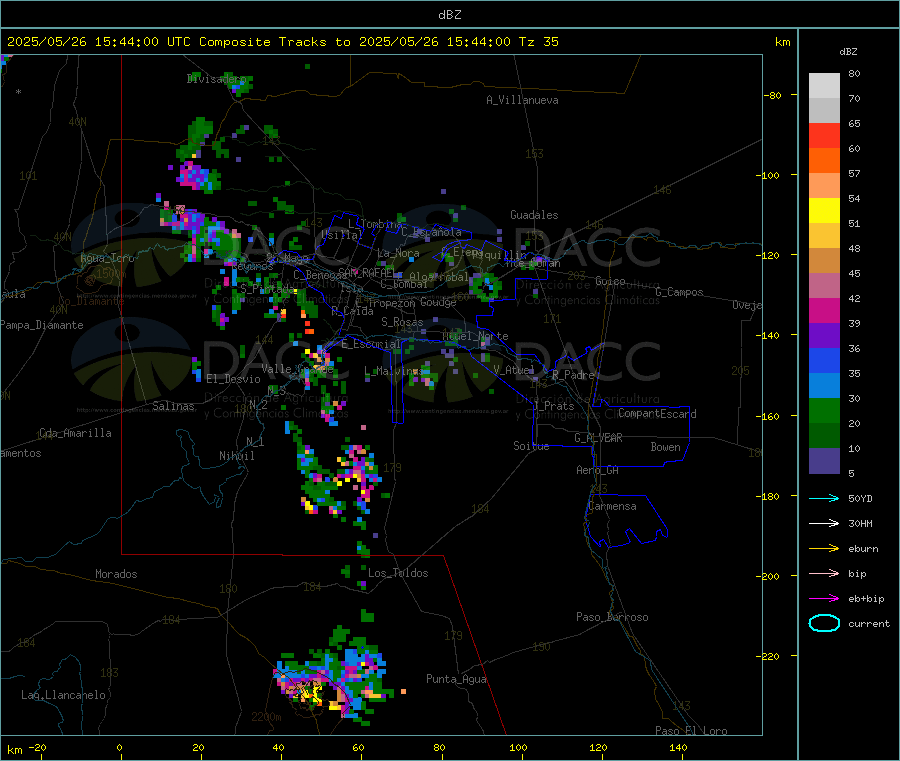Click the SAN_RAFAEL city label

click(x=366, y=272)
